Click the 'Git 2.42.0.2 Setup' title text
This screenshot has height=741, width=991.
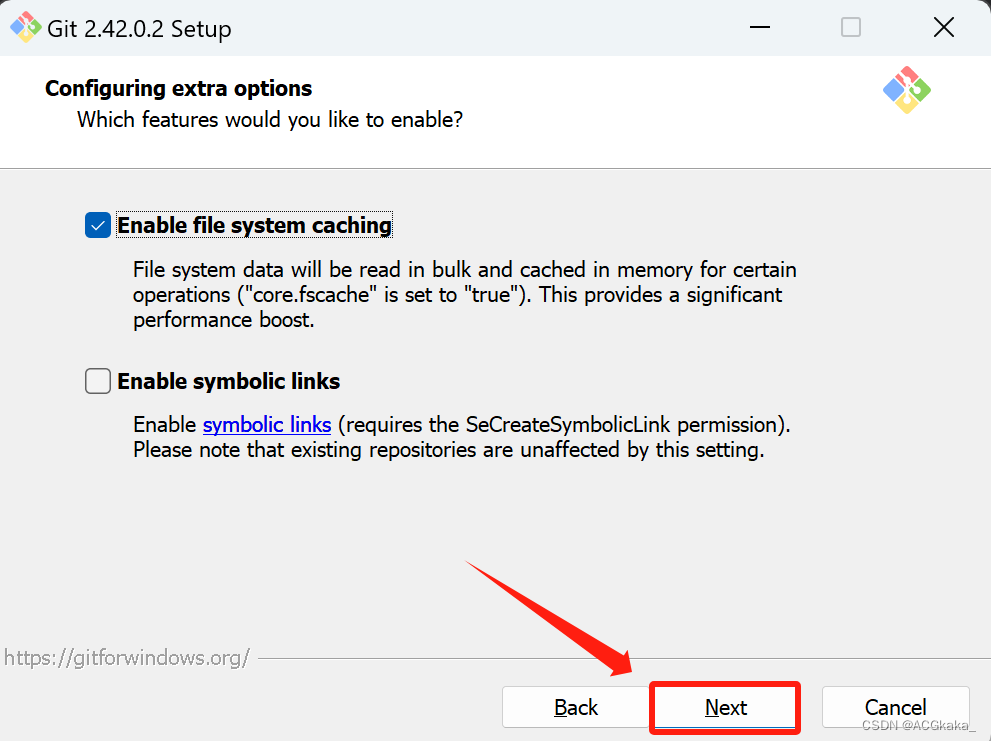click(139, 28)
